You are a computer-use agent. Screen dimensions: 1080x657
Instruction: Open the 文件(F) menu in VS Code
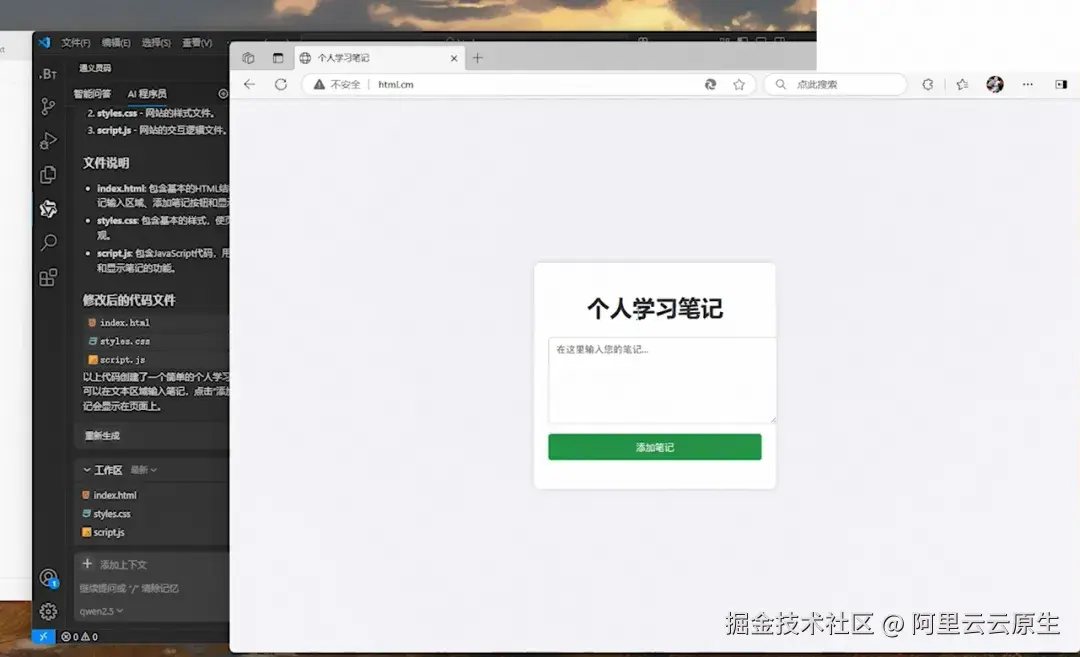(78, 42)
